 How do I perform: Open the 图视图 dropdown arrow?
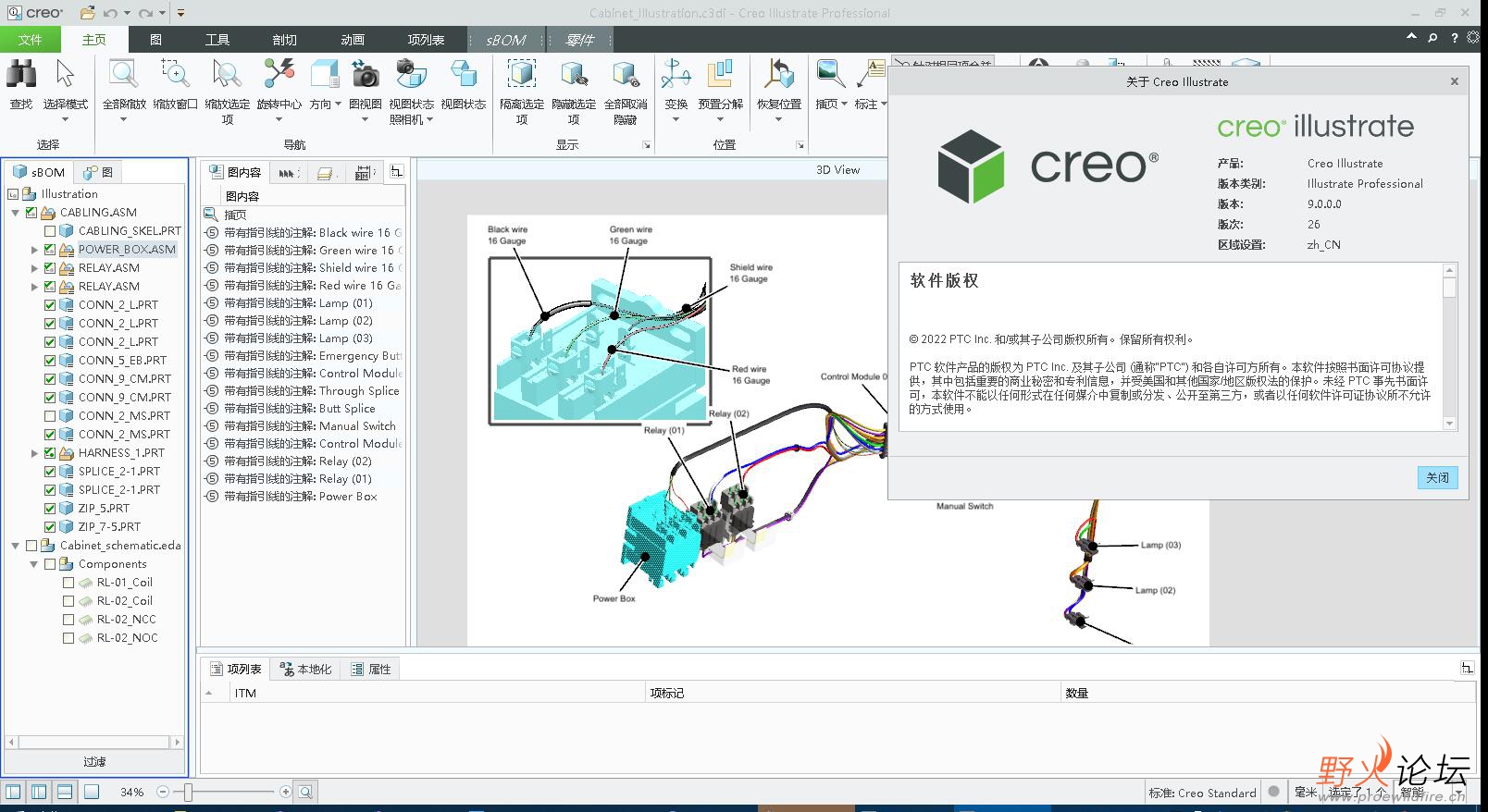(x=365, y=119)
